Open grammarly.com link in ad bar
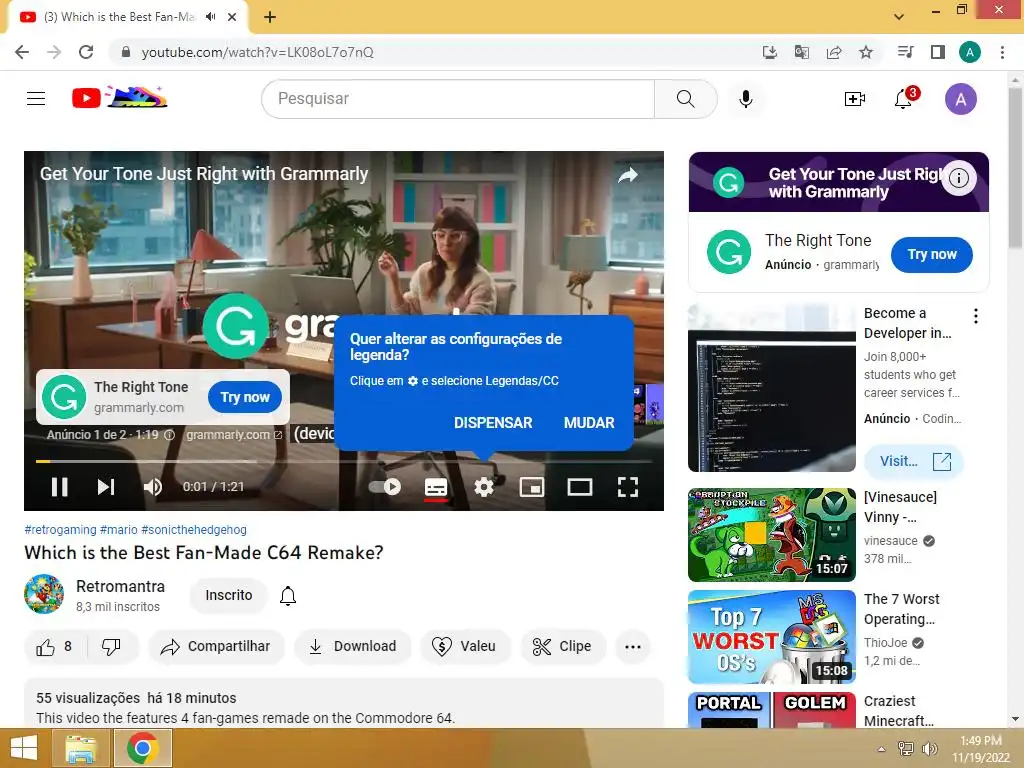Screen dimensions: 1024x768 234,435
